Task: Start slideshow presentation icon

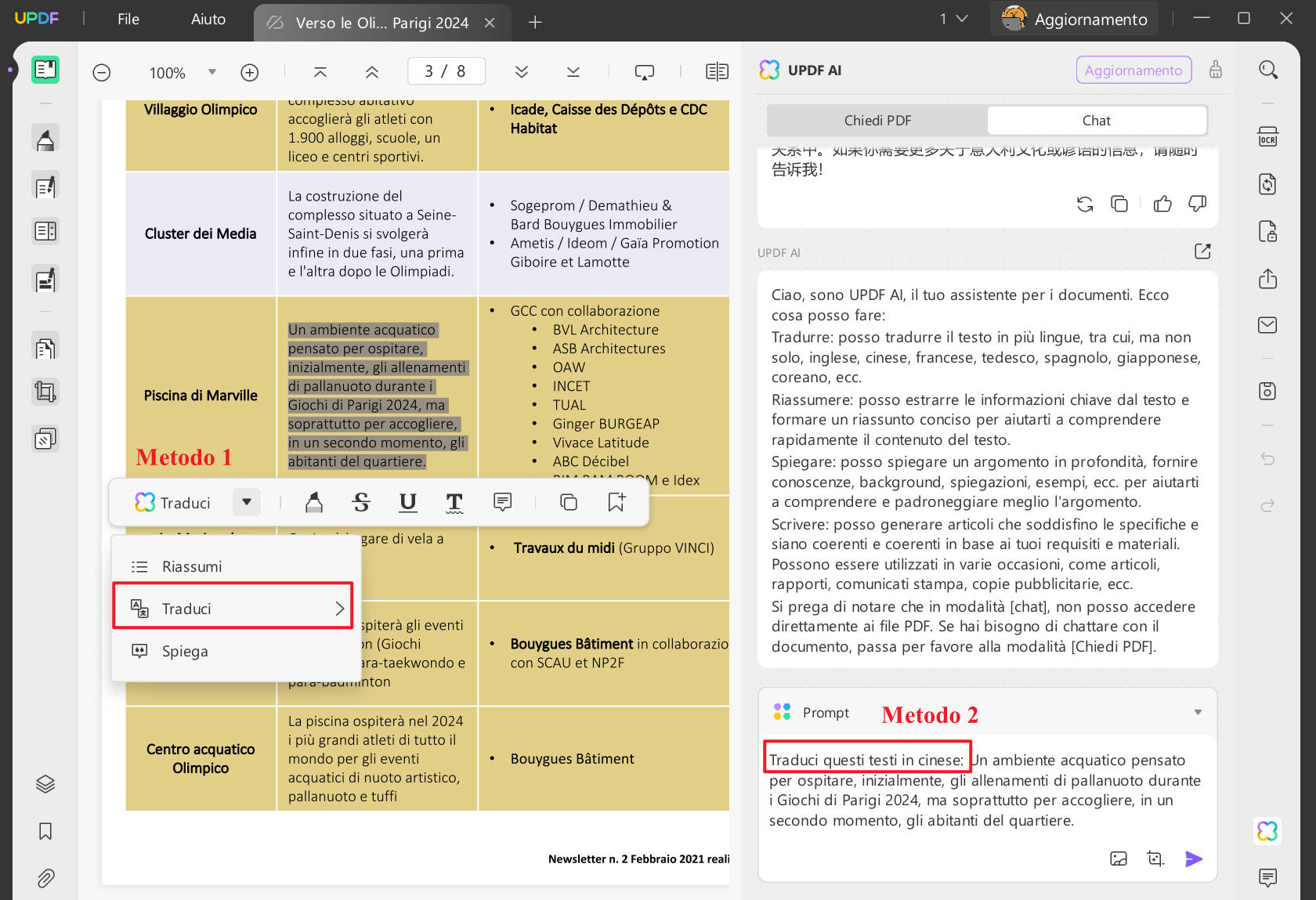Action: (645, 72)
